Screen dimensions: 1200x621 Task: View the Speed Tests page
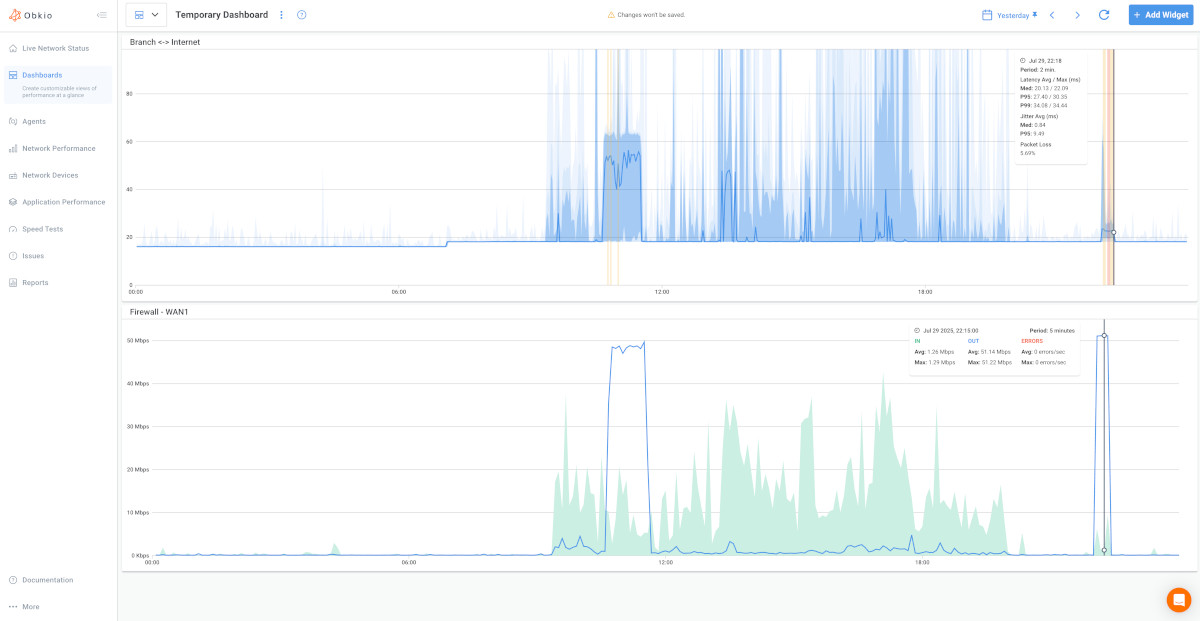point(44,229)
